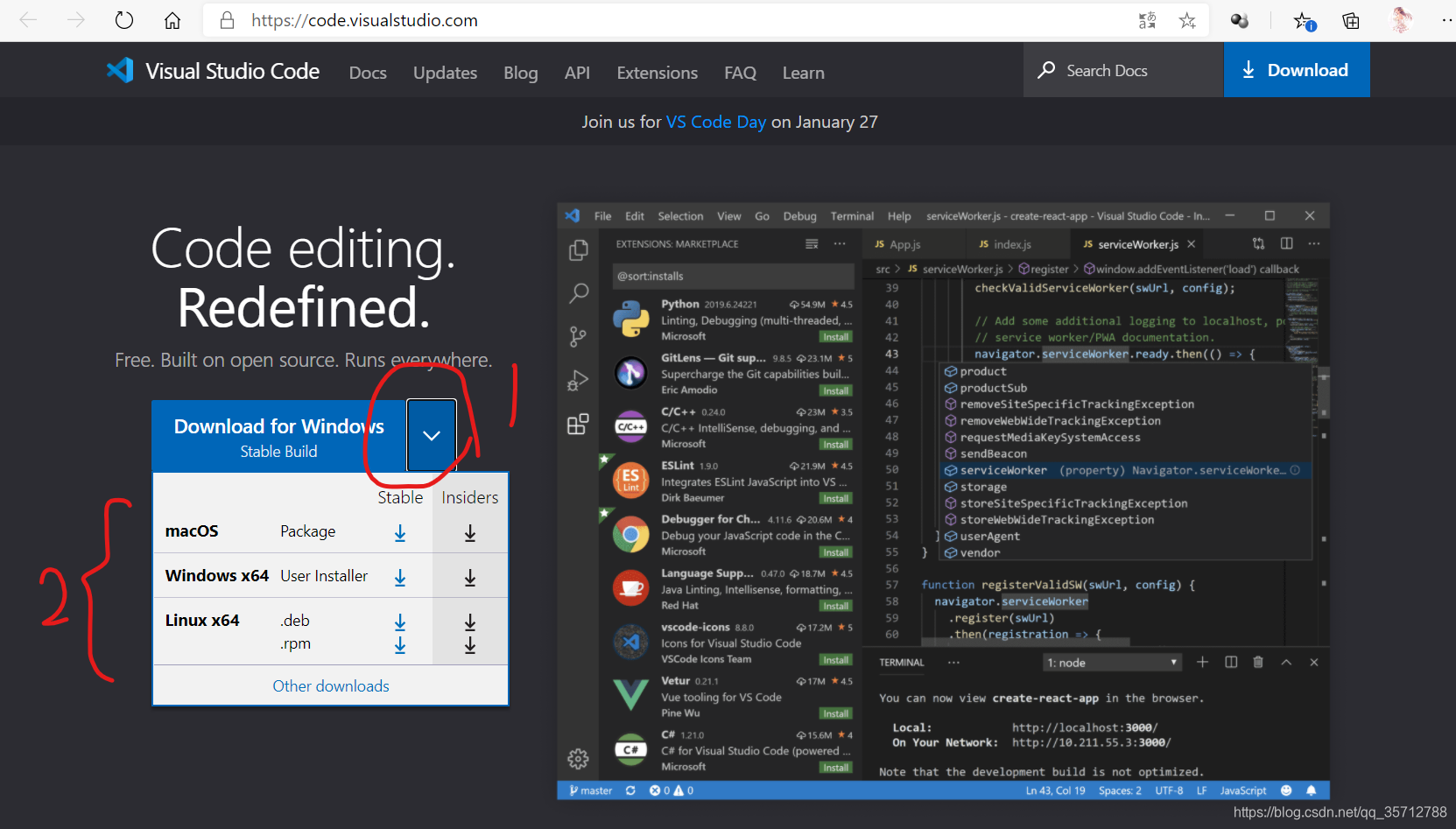The image size is (1456, 829).
Task: Click the browser refresh icon
Action: tap(124, 20)
